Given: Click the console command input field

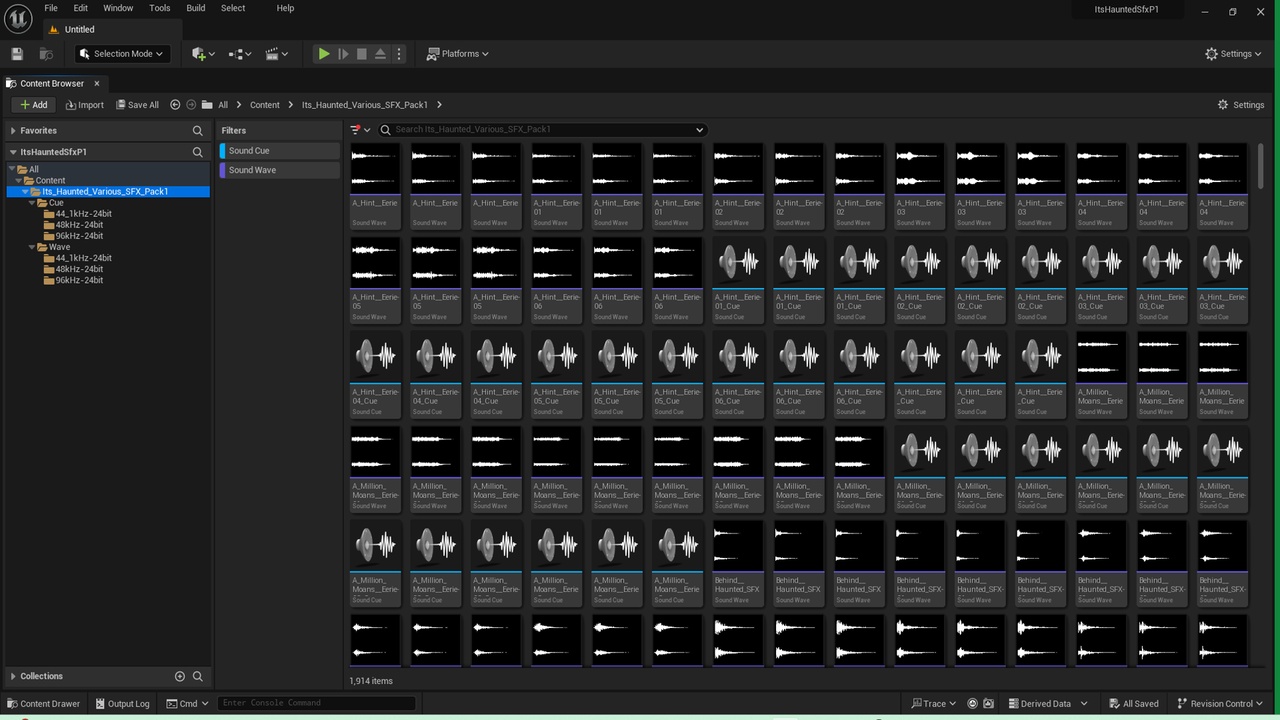Looking at the screenshot, I should point(316,704).
